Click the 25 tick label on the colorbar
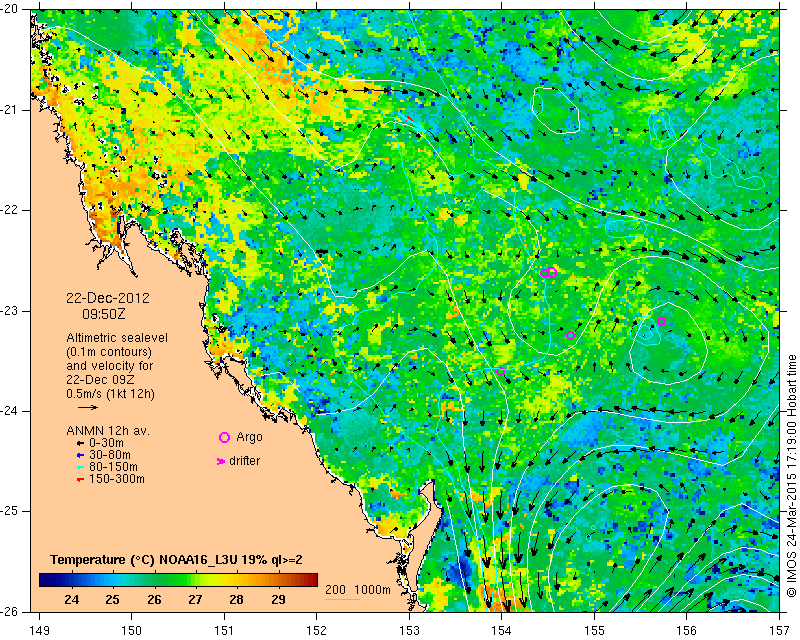The image size is (800, 640). click(113, 600)
